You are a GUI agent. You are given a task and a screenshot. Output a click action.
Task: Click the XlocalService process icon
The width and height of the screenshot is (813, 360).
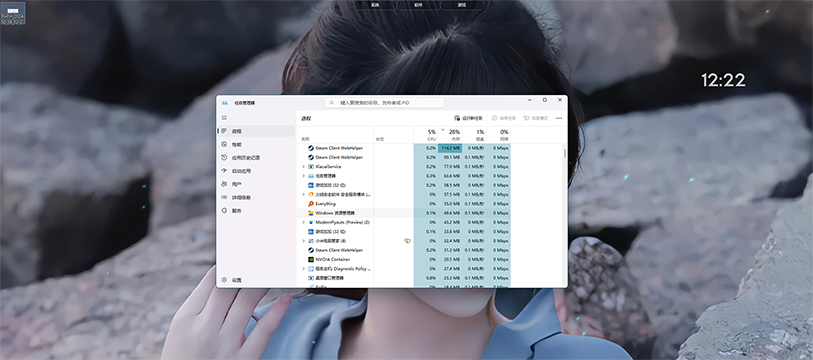click(x=311, y=167)
